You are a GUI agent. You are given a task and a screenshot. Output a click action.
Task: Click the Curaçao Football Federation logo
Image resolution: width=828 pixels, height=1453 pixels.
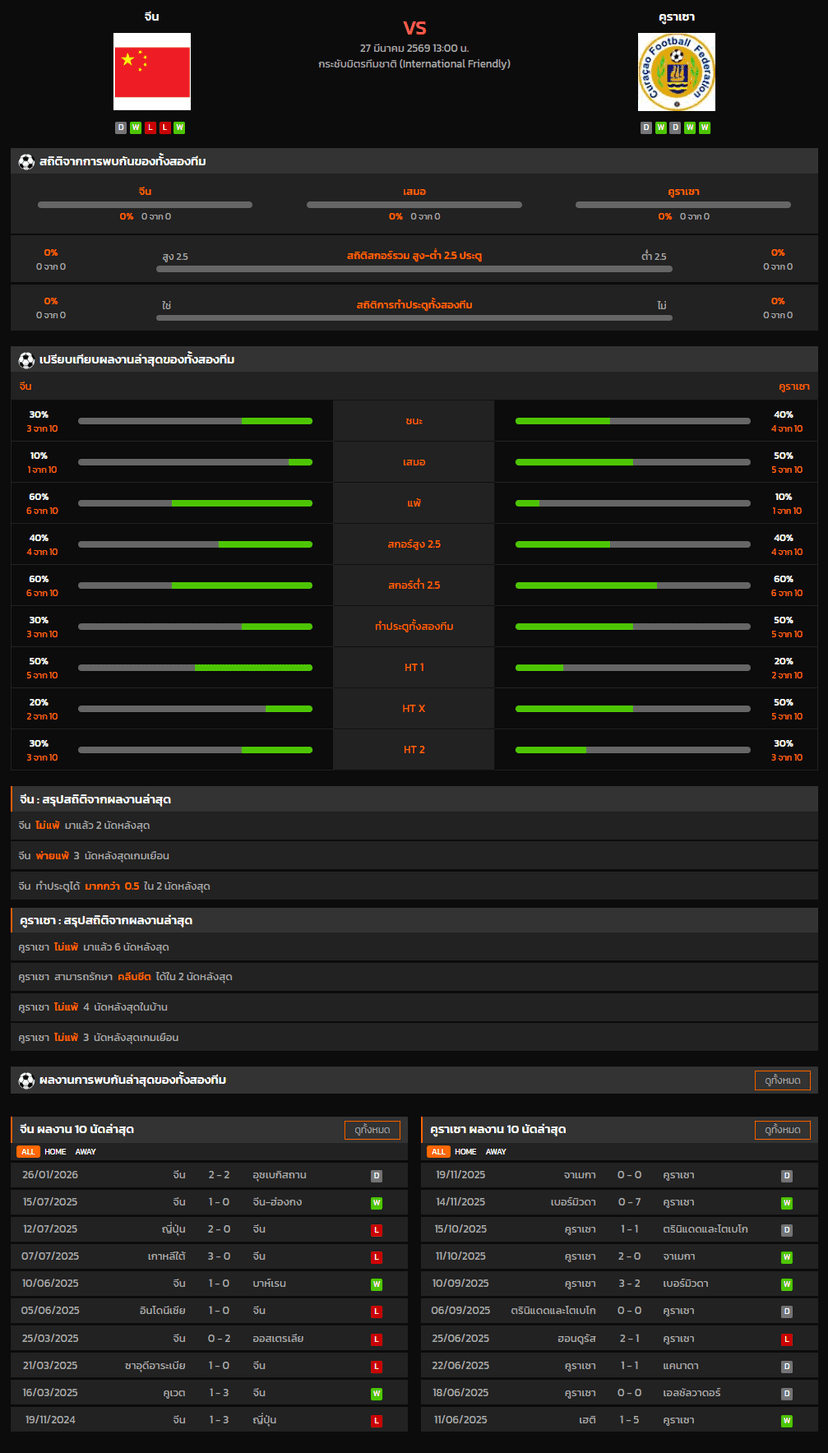[x=676, y=71]
